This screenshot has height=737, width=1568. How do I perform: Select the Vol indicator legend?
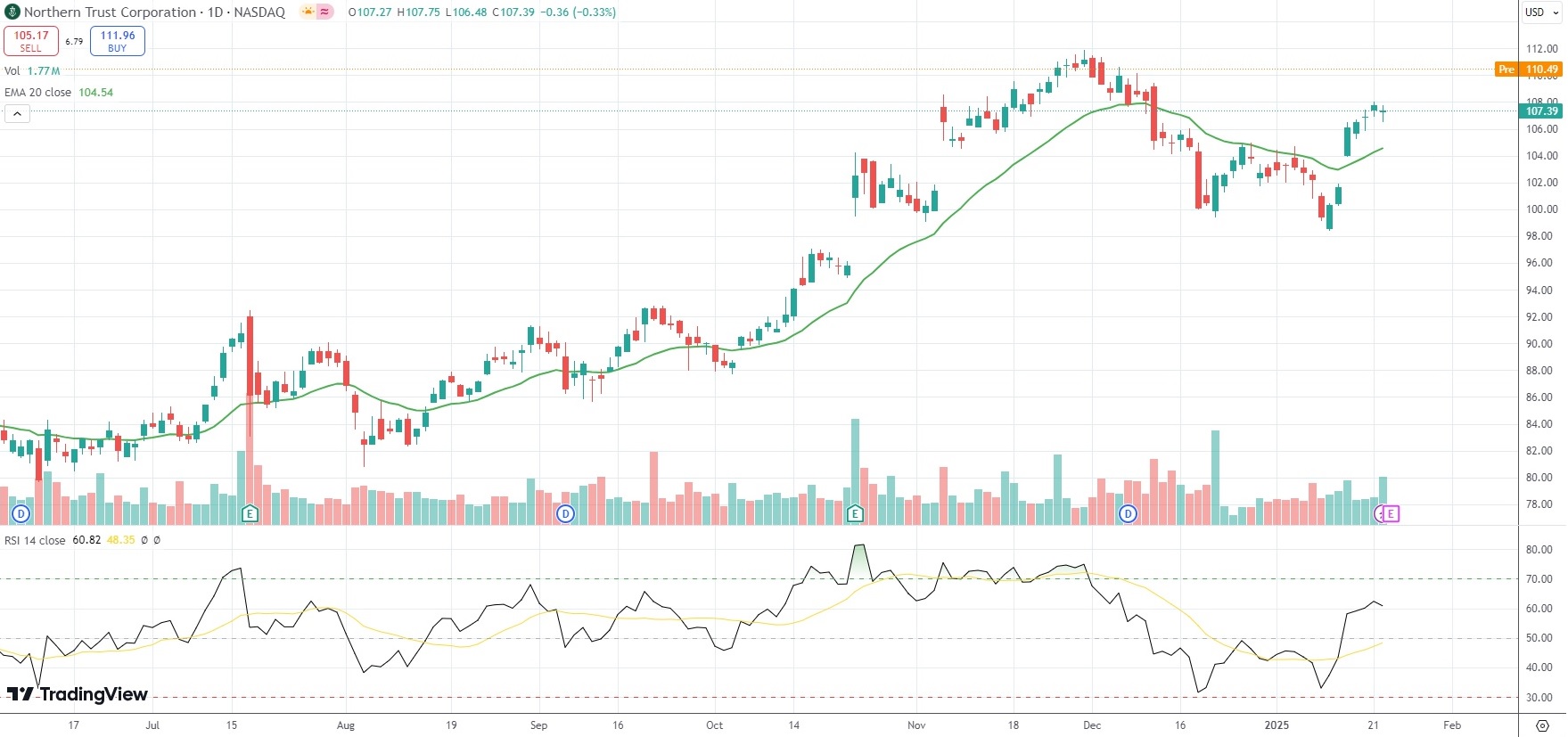(12, 70)
